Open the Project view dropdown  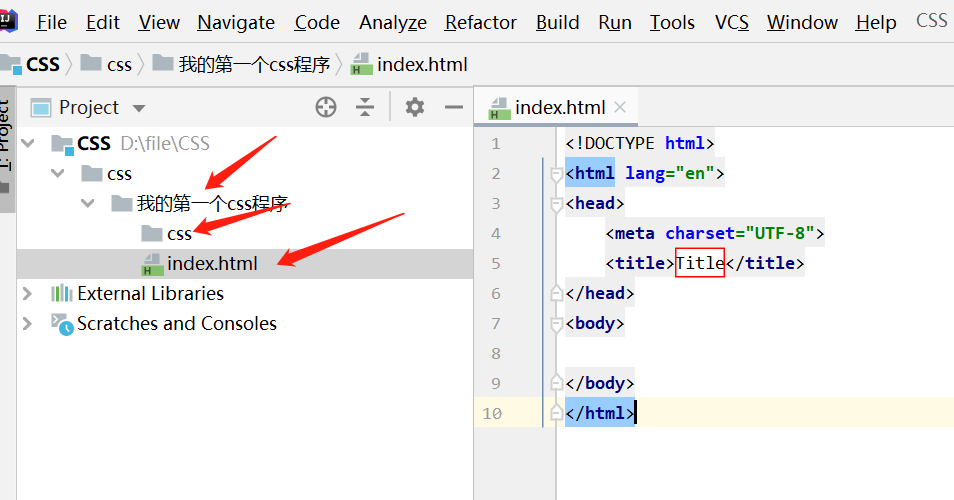[x=139, y=108]
